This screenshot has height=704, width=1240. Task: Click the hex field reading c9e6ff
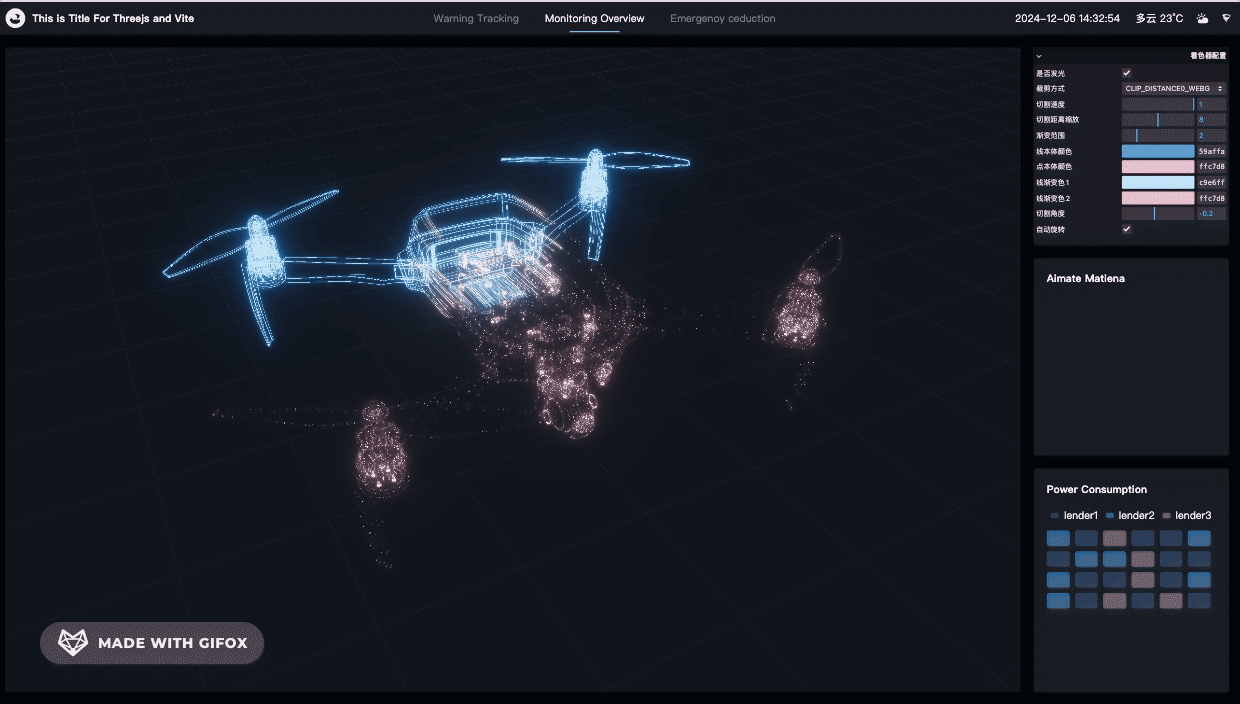tap(1211, 182)
